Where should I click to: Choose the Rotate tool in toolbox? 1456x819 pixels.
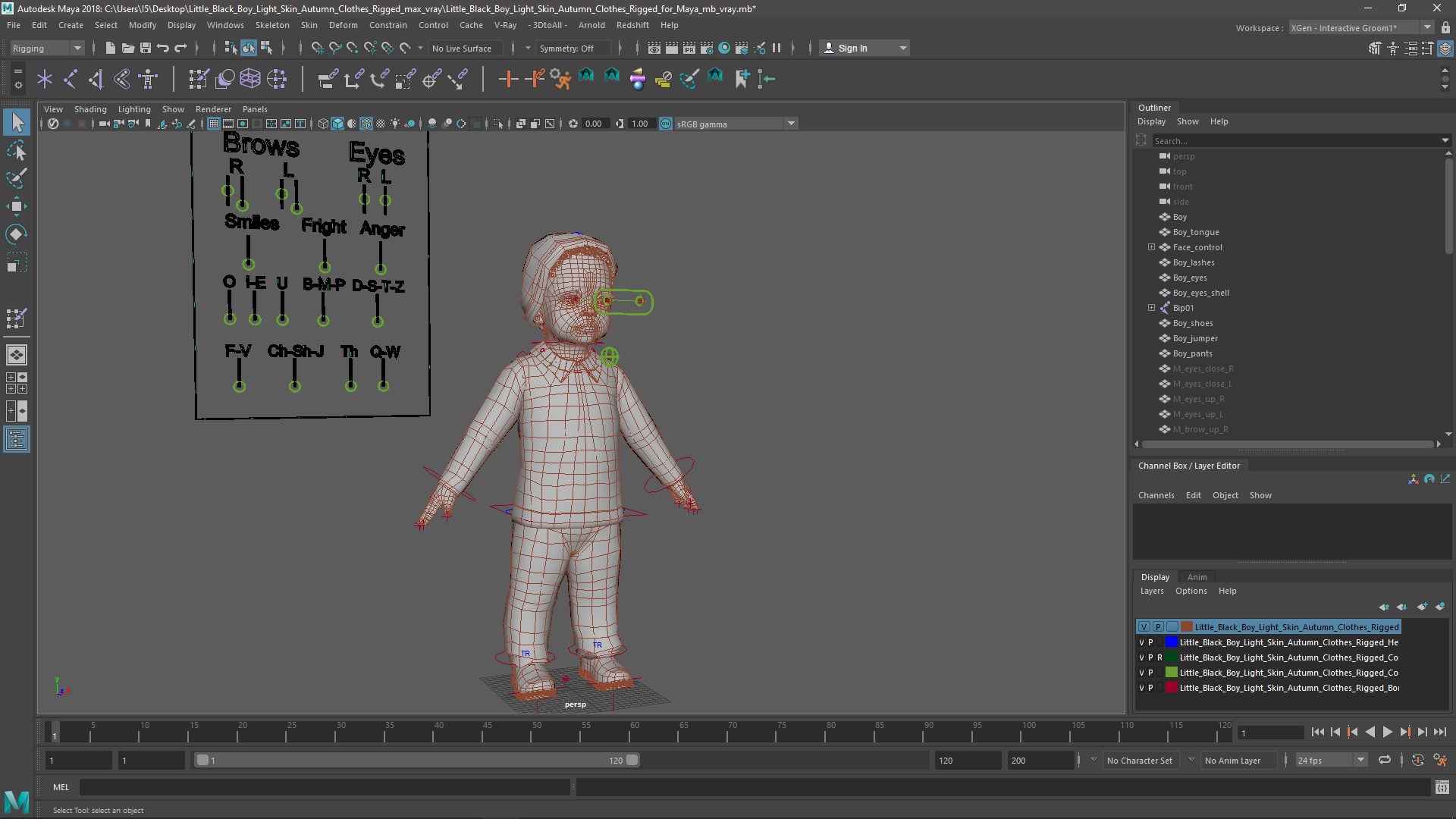17,234
